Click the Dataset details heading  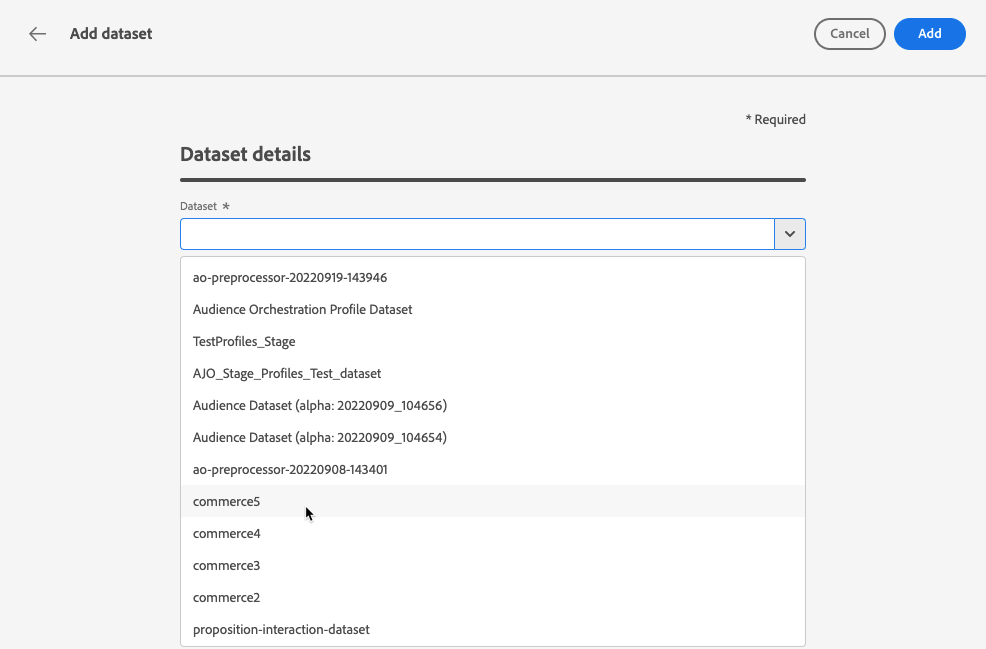(x=245, y=154)
